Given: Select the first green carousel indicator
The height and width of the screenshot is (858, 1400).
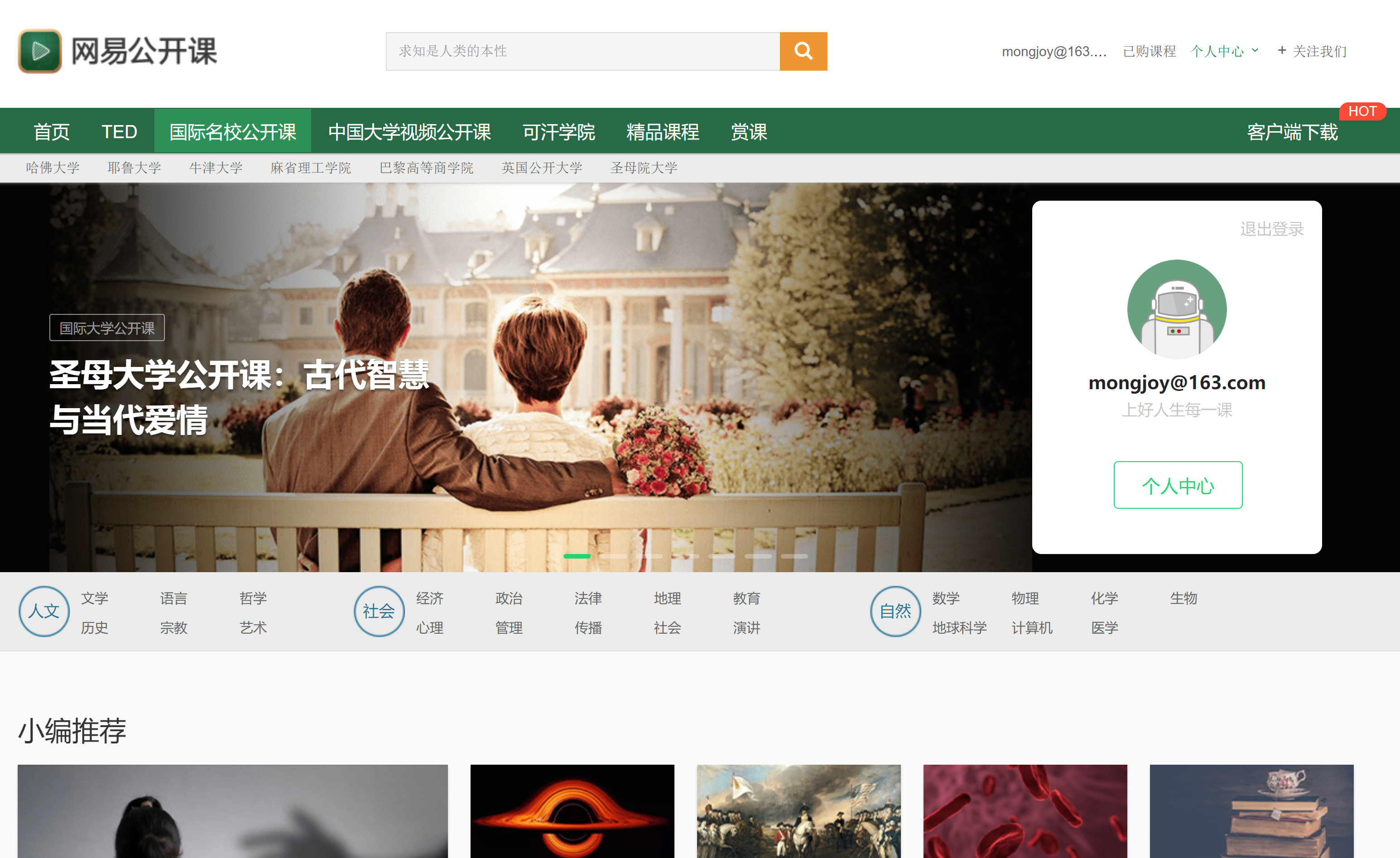Looking at the screenshot, I should pos(577,556).
